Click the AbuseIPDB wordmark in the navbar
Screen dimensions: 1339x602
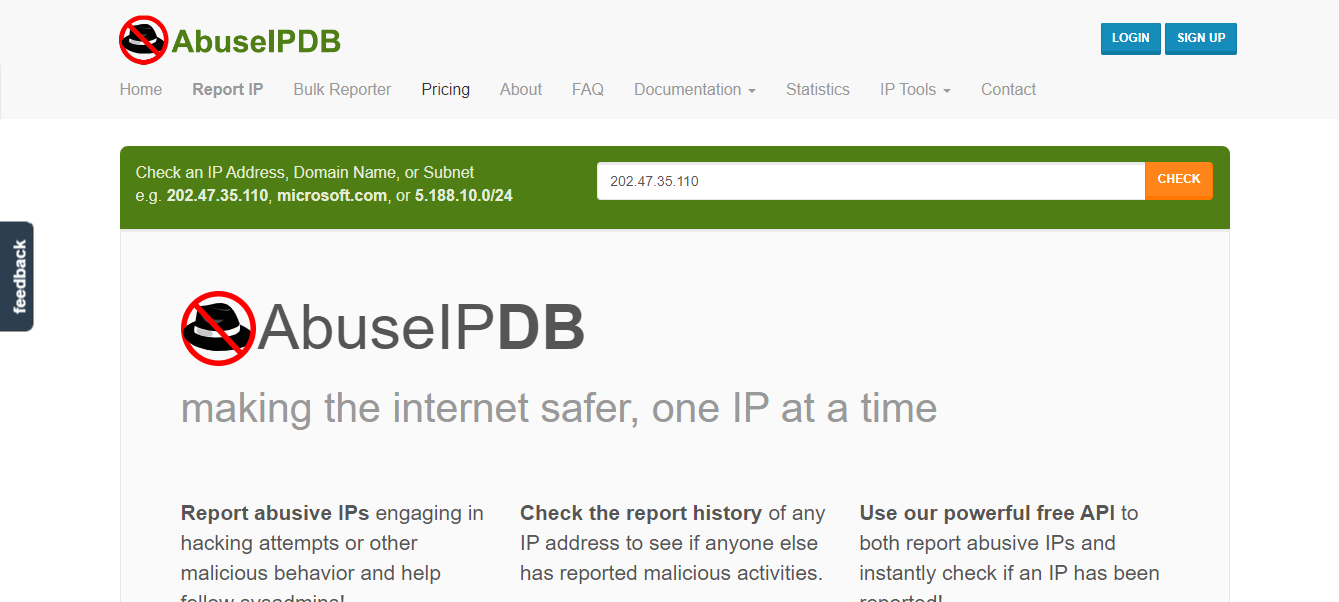click(x=257, y=40)
